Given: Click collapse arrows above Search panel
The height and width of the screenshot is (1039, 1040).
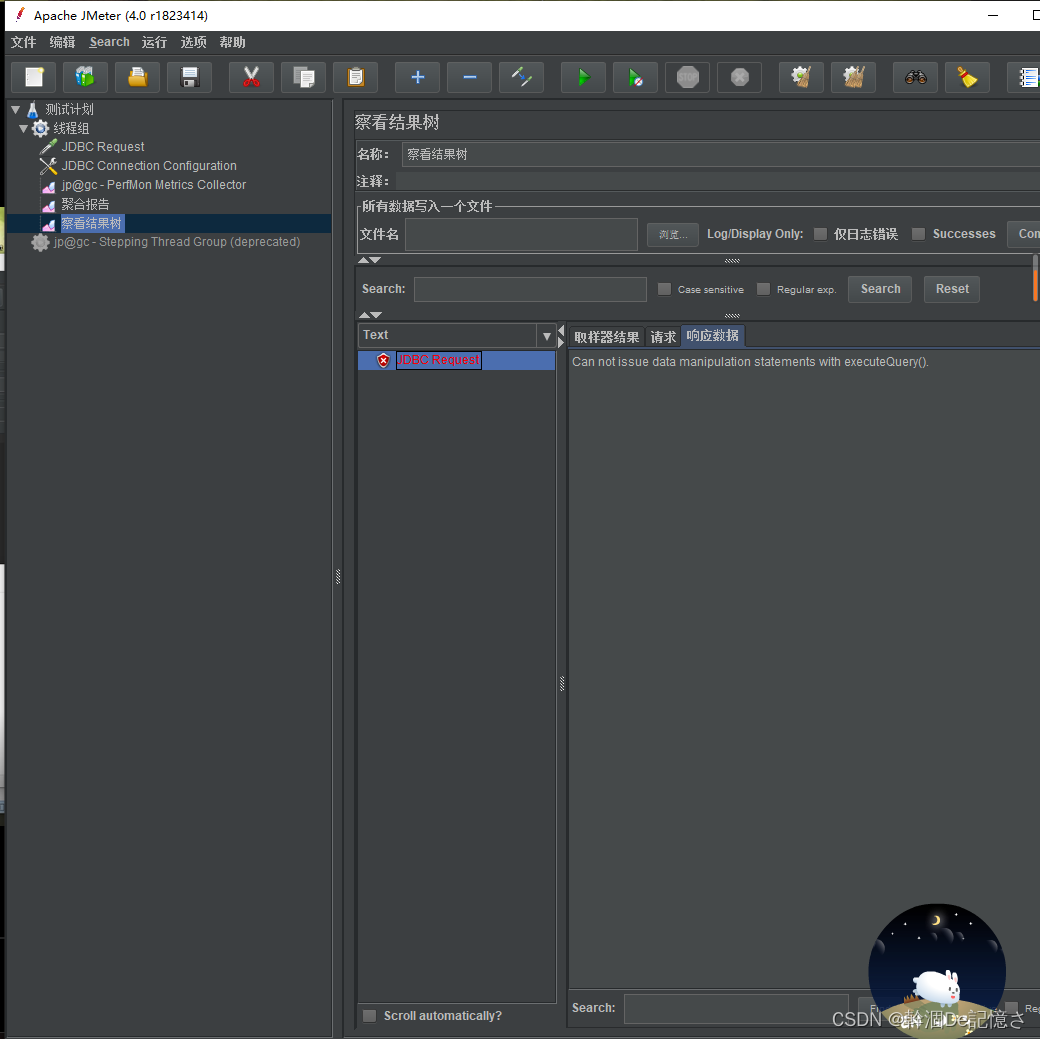Looking at the screenshot, I should coord(369,260).
